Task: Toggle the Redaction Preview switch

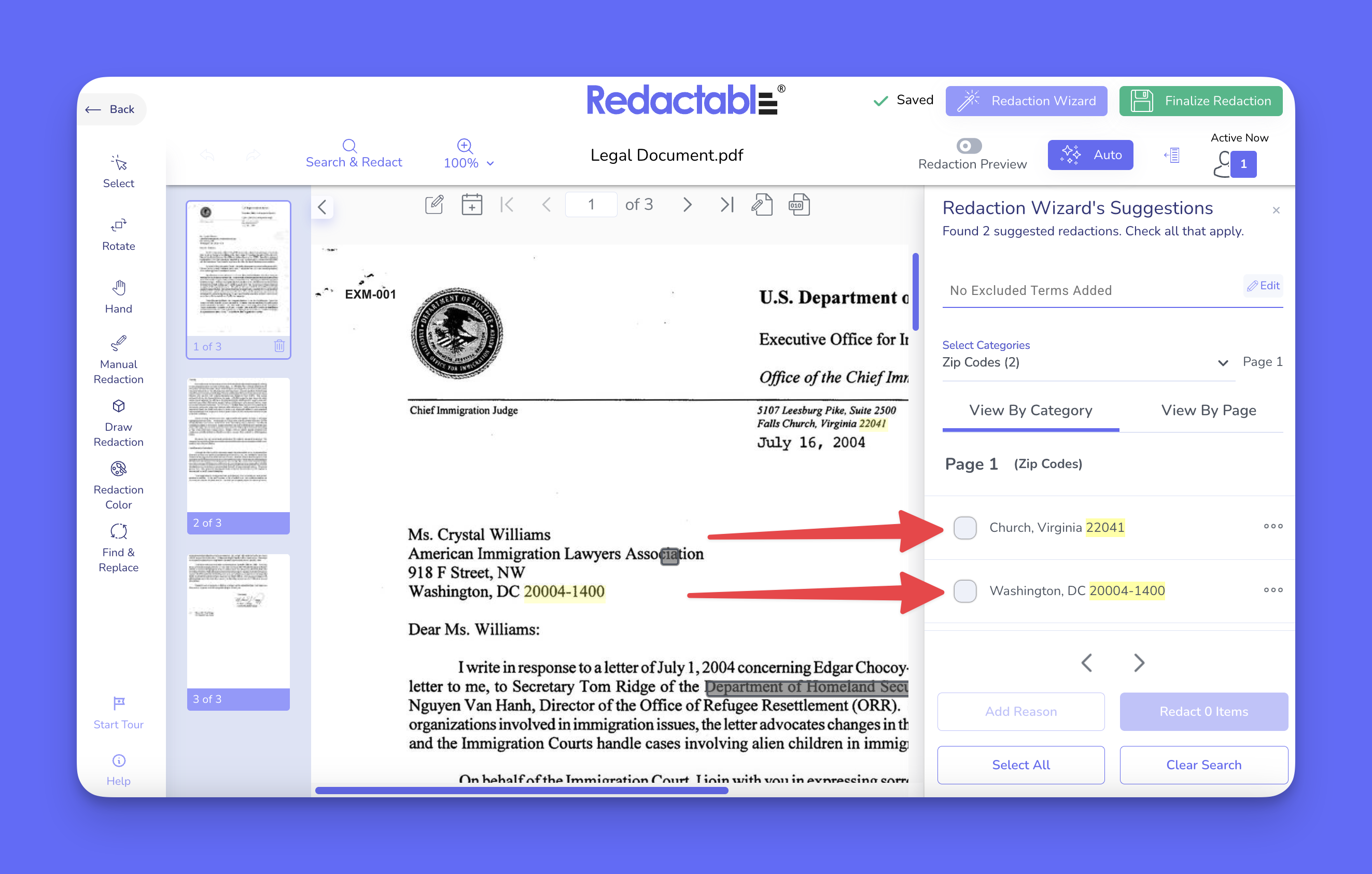Action: tap(969, 146)
